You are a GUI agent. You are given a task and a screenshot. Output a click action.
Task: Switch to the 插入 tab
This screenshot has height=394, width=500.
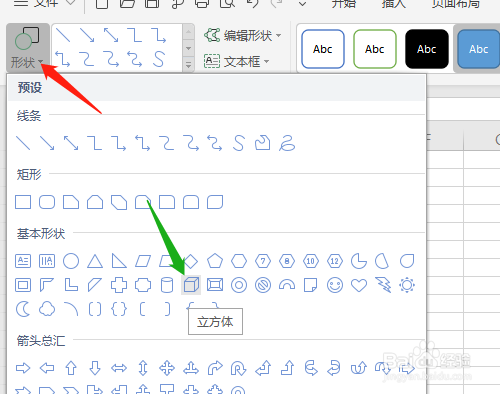click(394, 3)
